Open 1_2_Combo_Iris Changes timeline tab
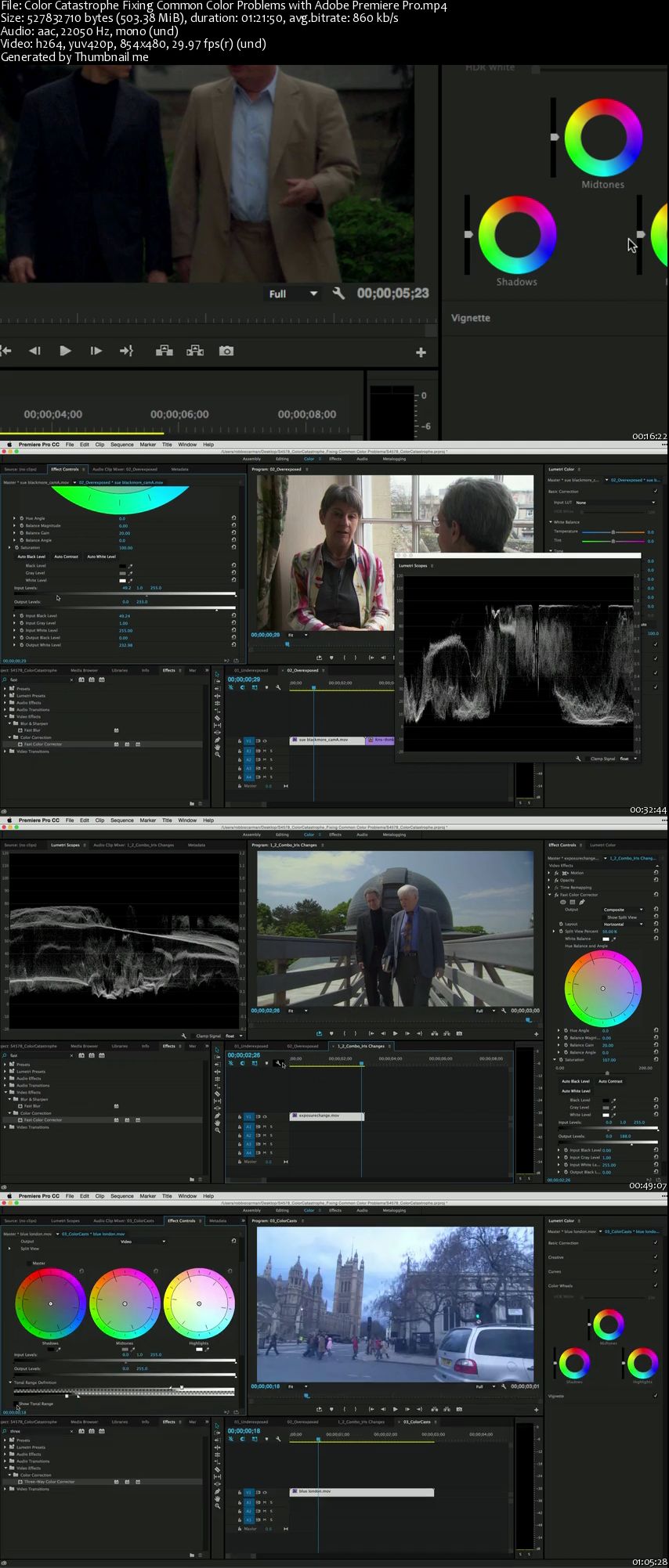This screenshot has width=669, height=1568. 361,1046
